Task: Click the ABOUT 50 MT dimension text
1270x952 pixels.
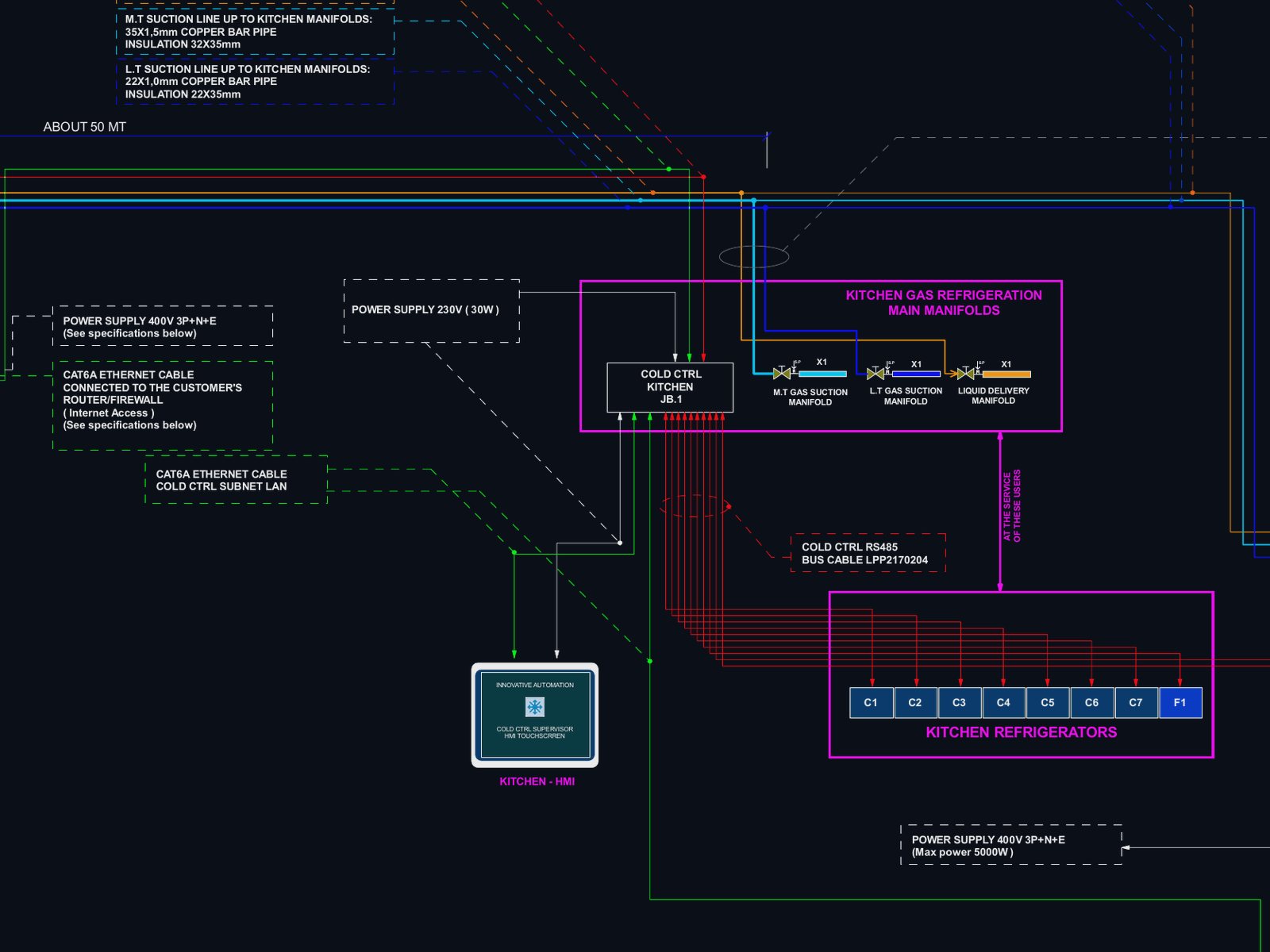Action: point(85,127)
